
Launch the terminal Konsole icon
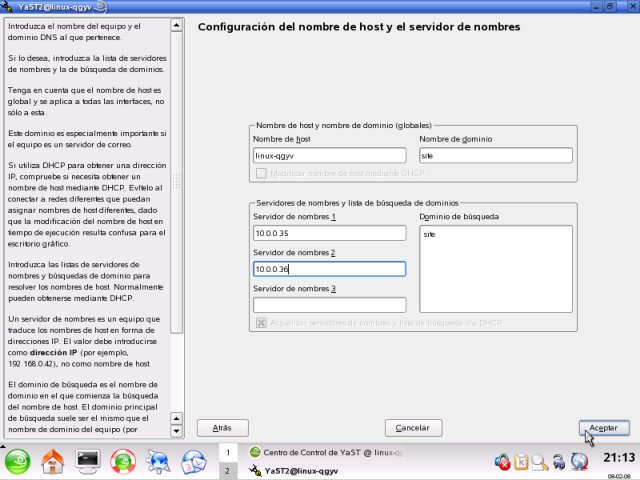coord(88,462)
